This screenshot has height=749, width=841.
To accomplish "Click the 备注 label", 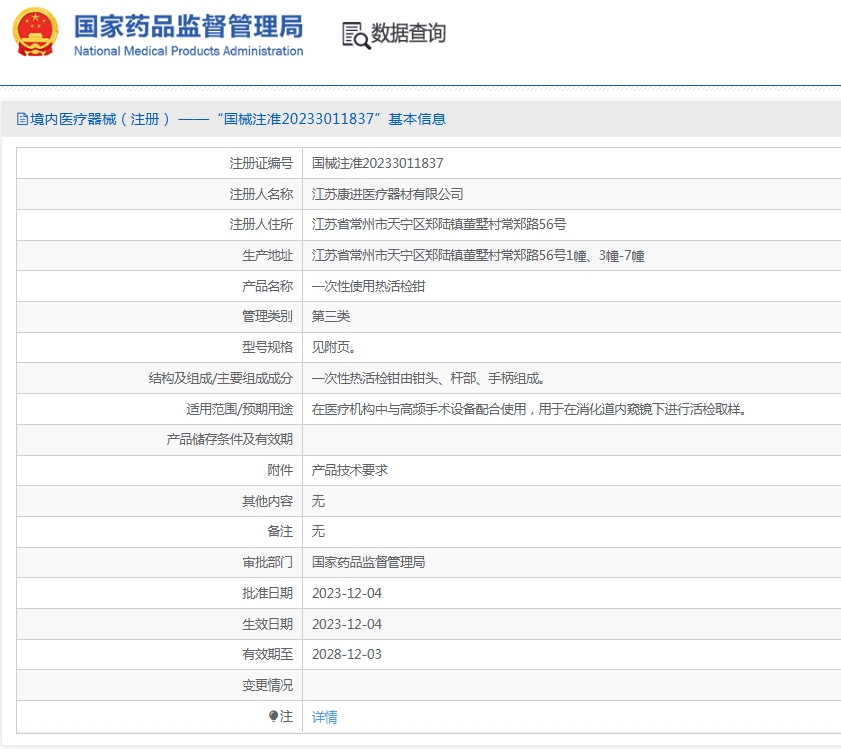I will click(x=280, y=531).
